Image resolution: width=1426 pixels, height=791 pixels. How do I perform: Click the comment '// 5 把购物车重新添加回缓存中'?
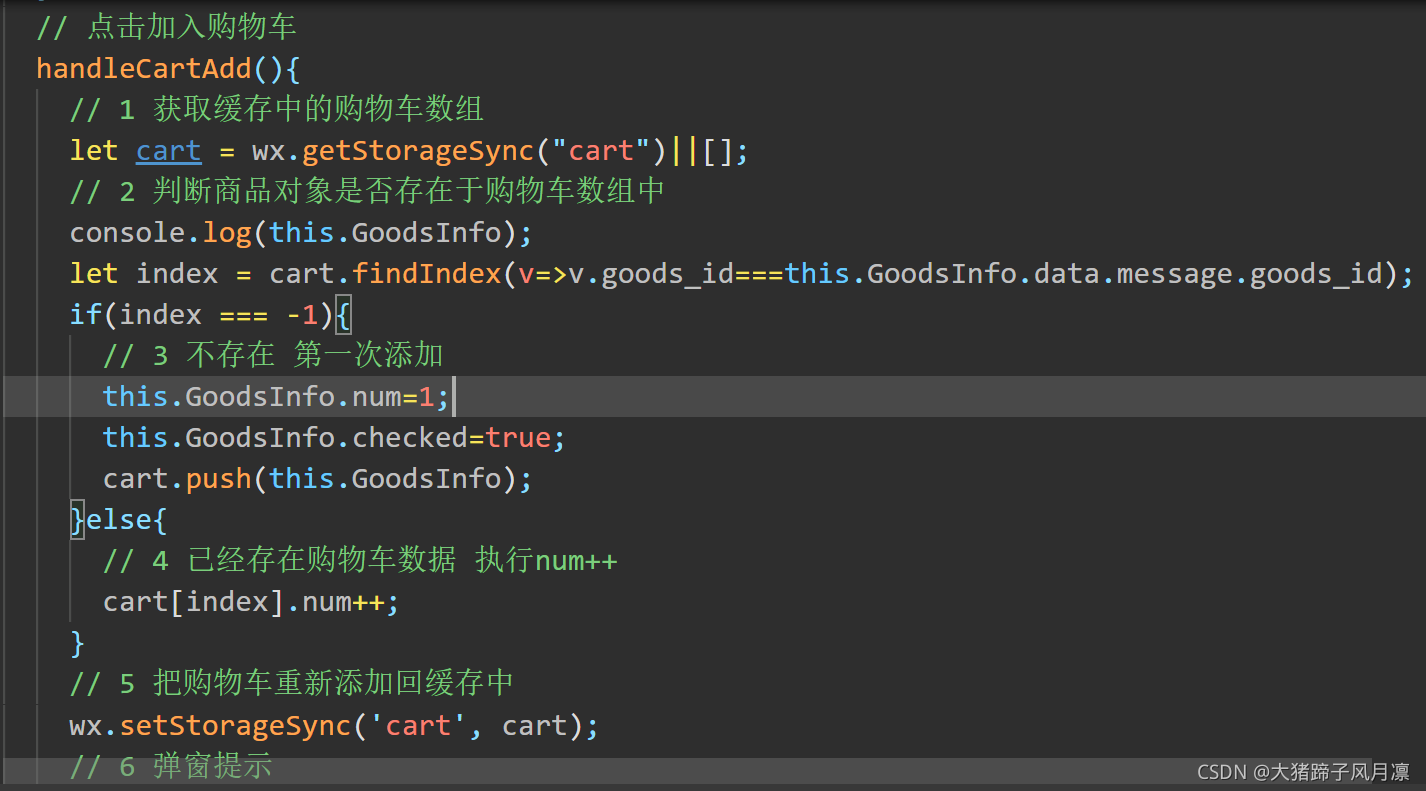(x=292, y=683)
